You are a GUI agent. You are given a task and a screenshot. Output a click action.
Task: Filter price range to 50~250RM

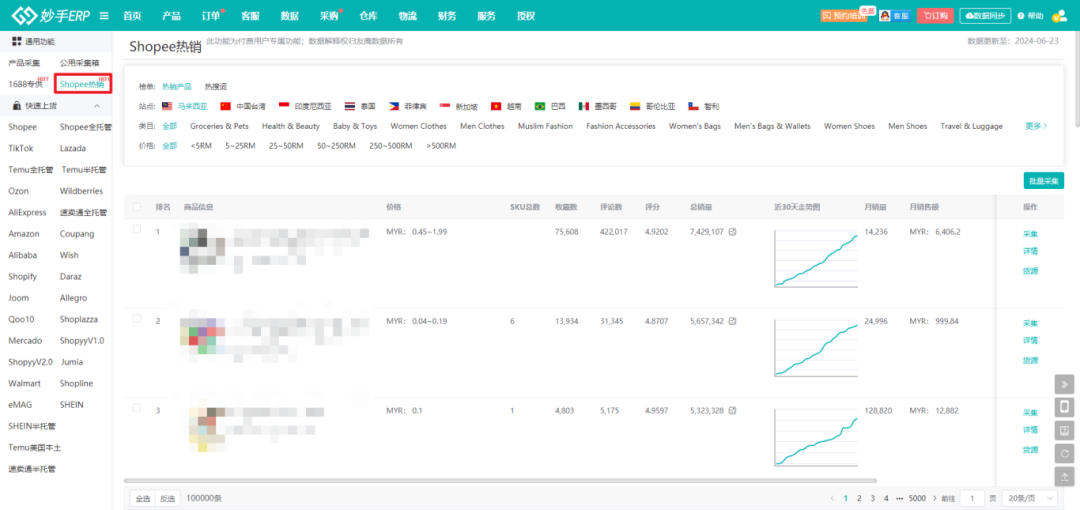coord(336,146)
